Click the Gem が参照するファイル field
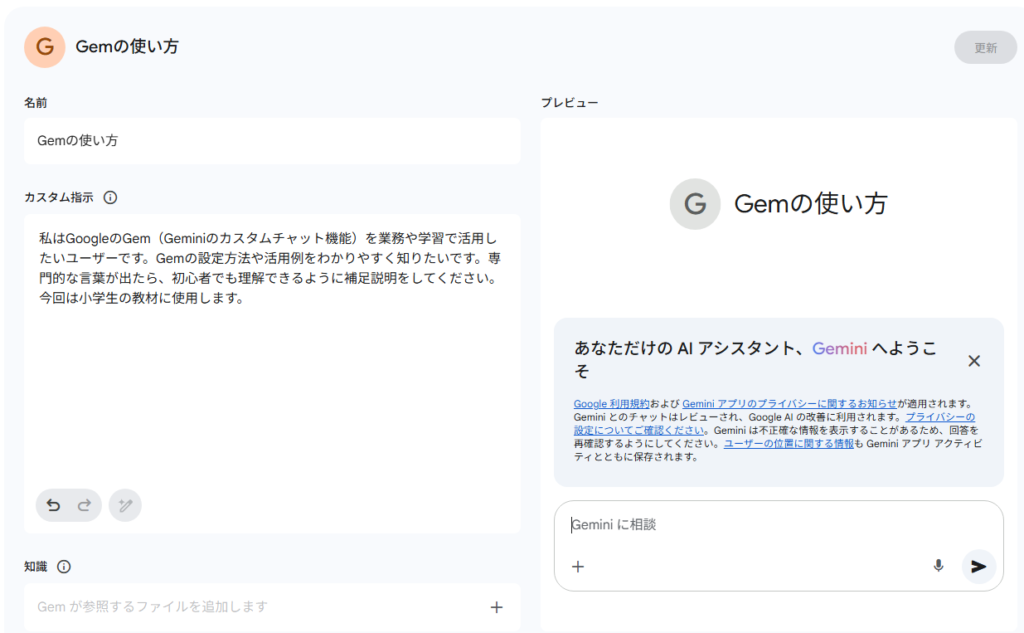This screenshot has width=1024, height=633. click(250, 607)
